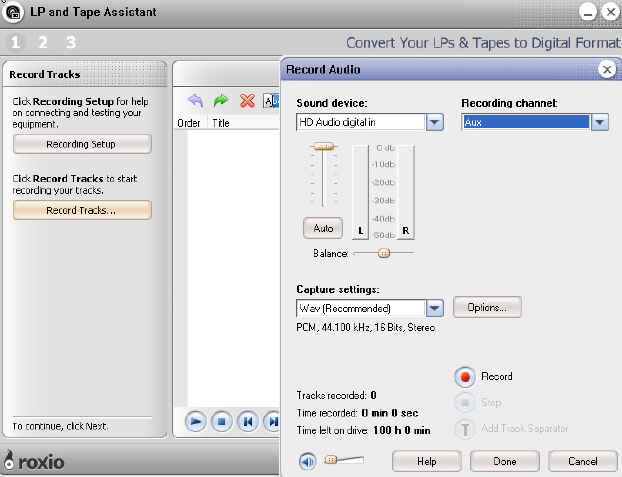Mute the preview speaker icon
Viewport: 622px width, 477px height.
[307, 461]
